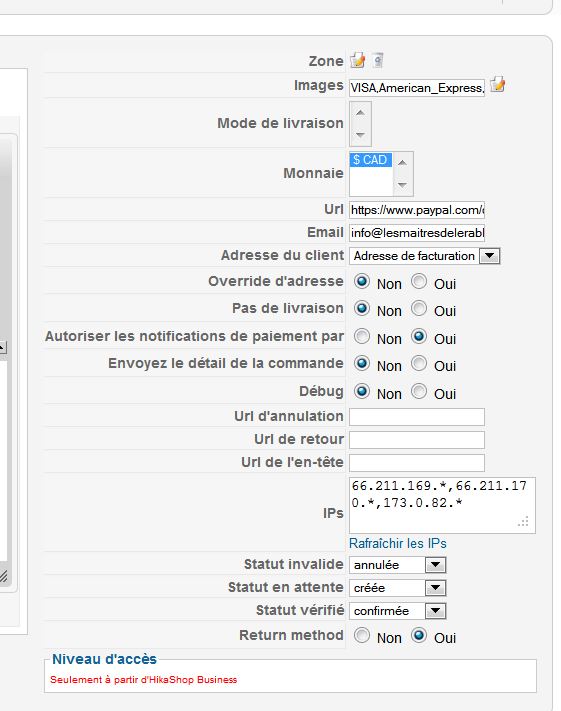
Task: Set Return method to Non
Action: click(362, 636)
